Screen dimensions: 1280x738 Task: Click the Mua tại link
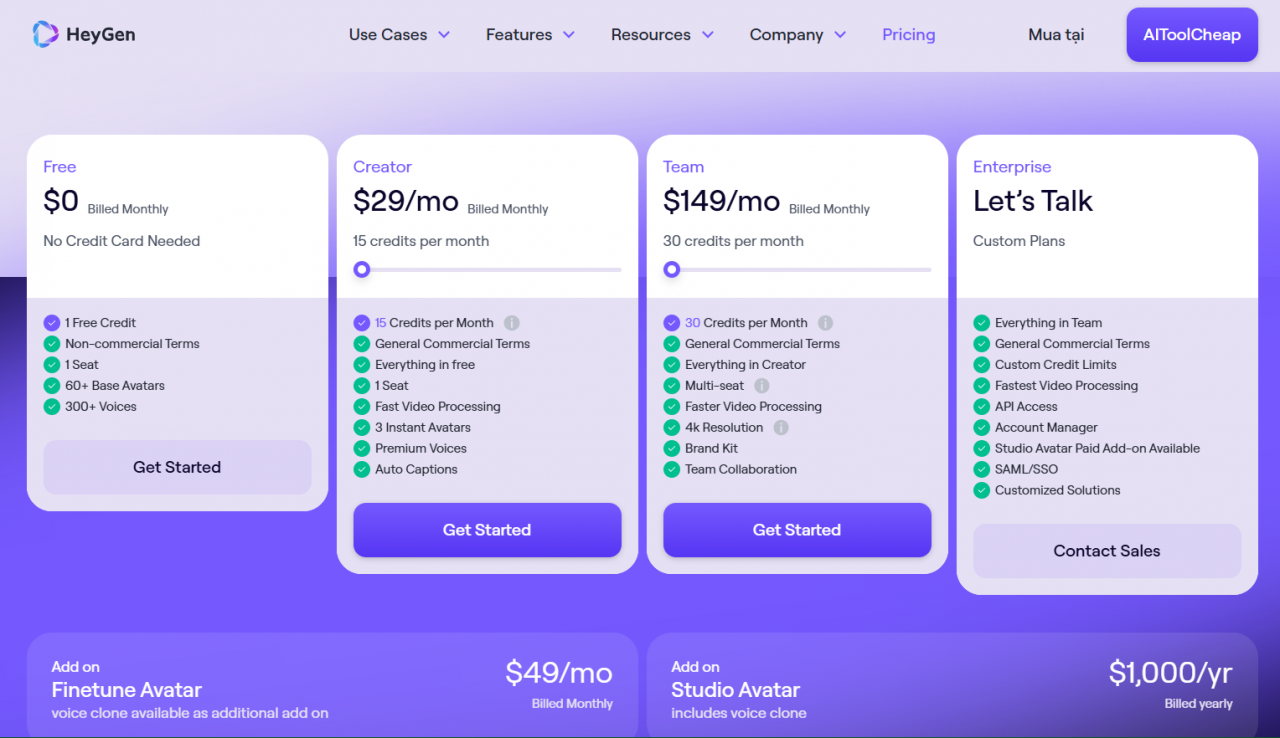(x=1056, y=35)
